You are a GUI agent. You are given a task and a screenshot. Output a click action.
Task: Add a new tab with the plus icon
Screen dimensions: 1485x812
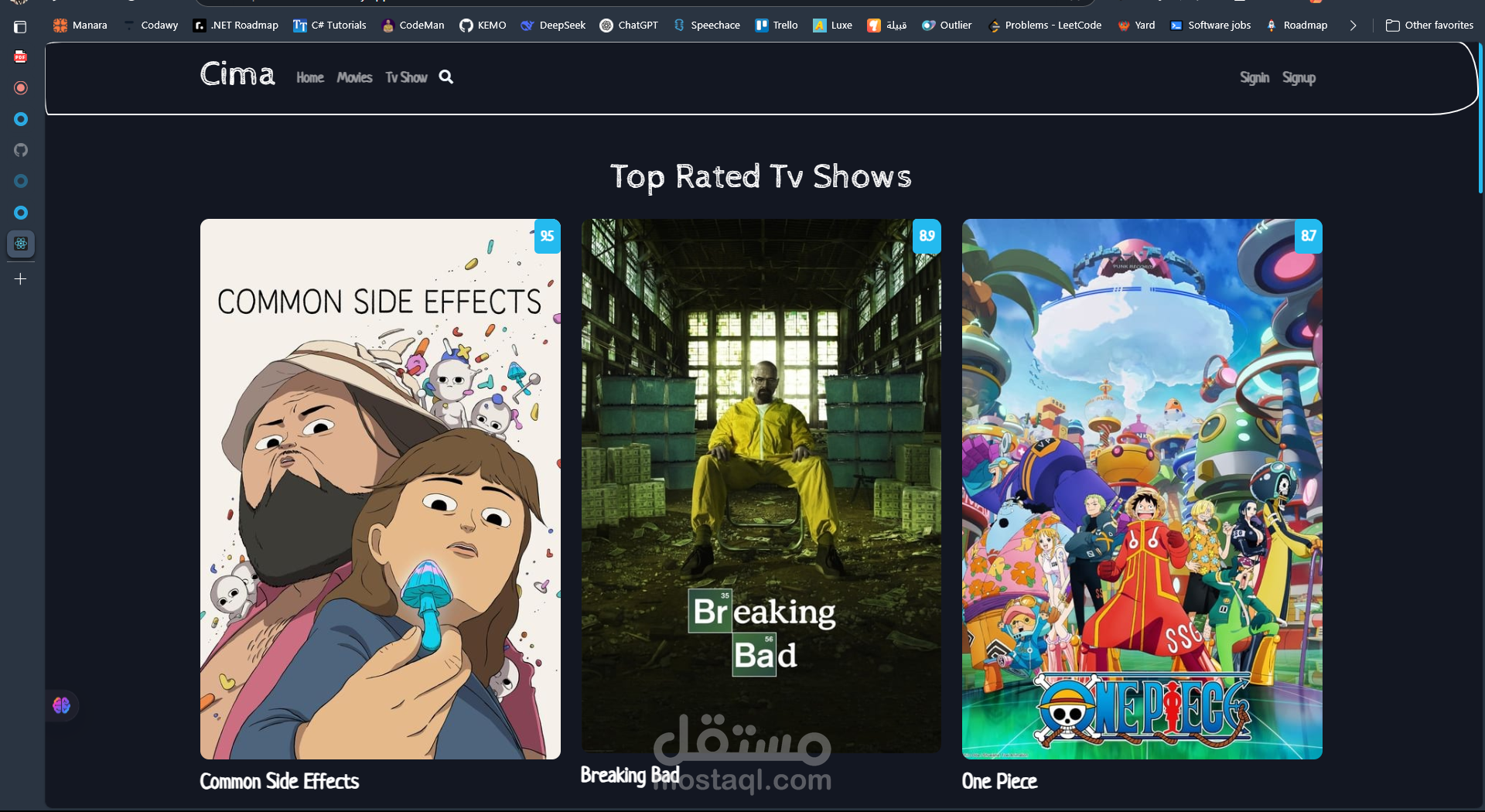[x=21, y=278]
